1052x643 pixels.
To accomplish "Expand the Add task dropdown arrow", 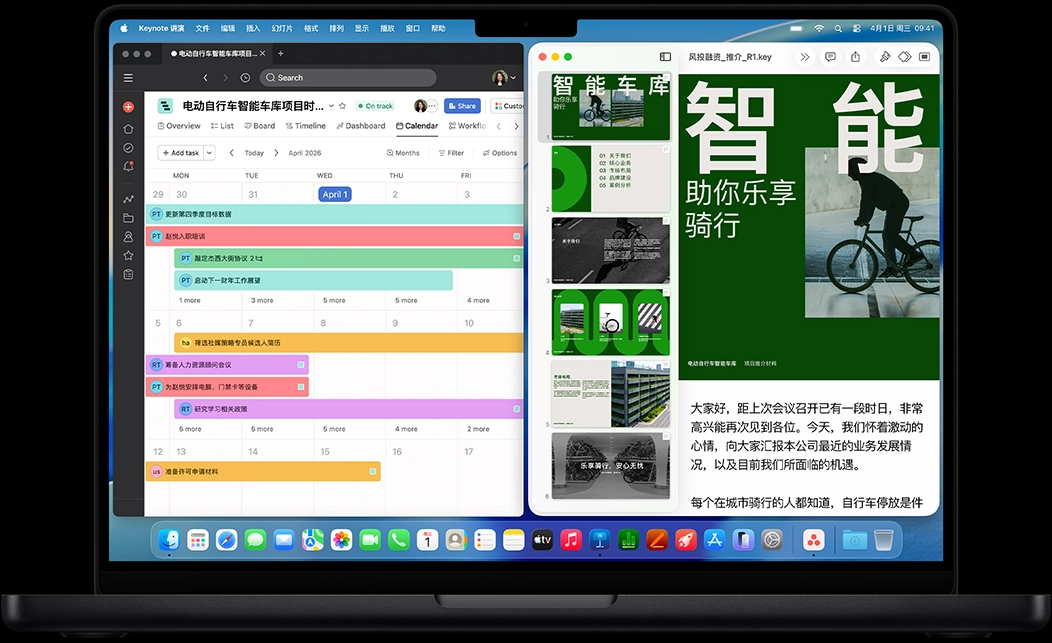I will click(207, 152).
